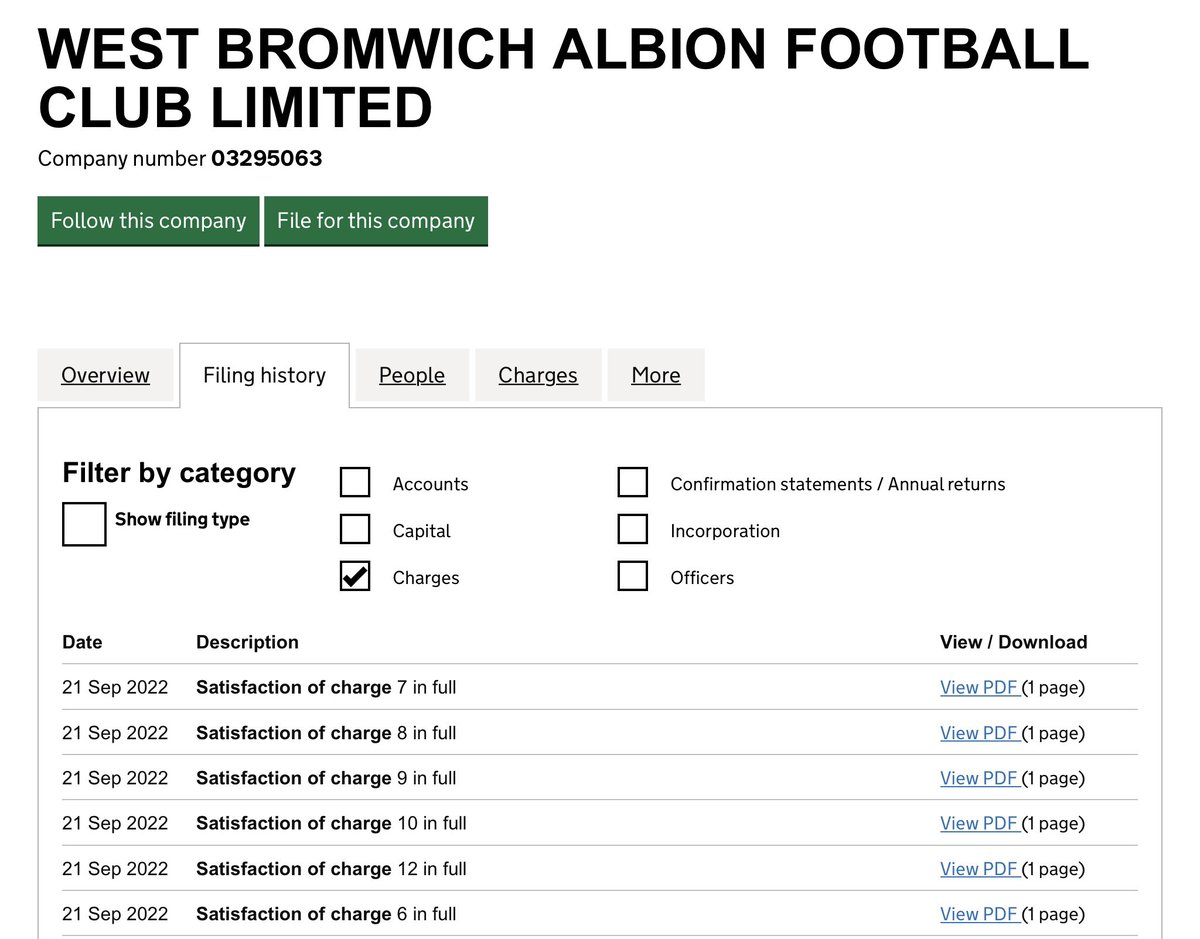
Task: Check the Incorporation filter
Action: point(633,530)
